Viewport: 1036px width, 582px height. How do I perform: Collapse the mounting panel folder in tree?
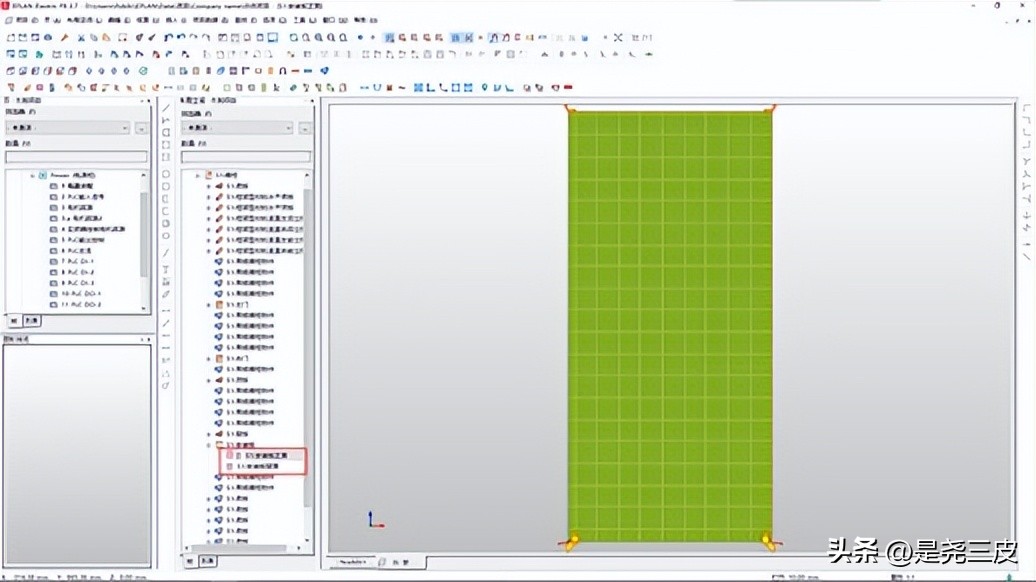coord(208,445)
